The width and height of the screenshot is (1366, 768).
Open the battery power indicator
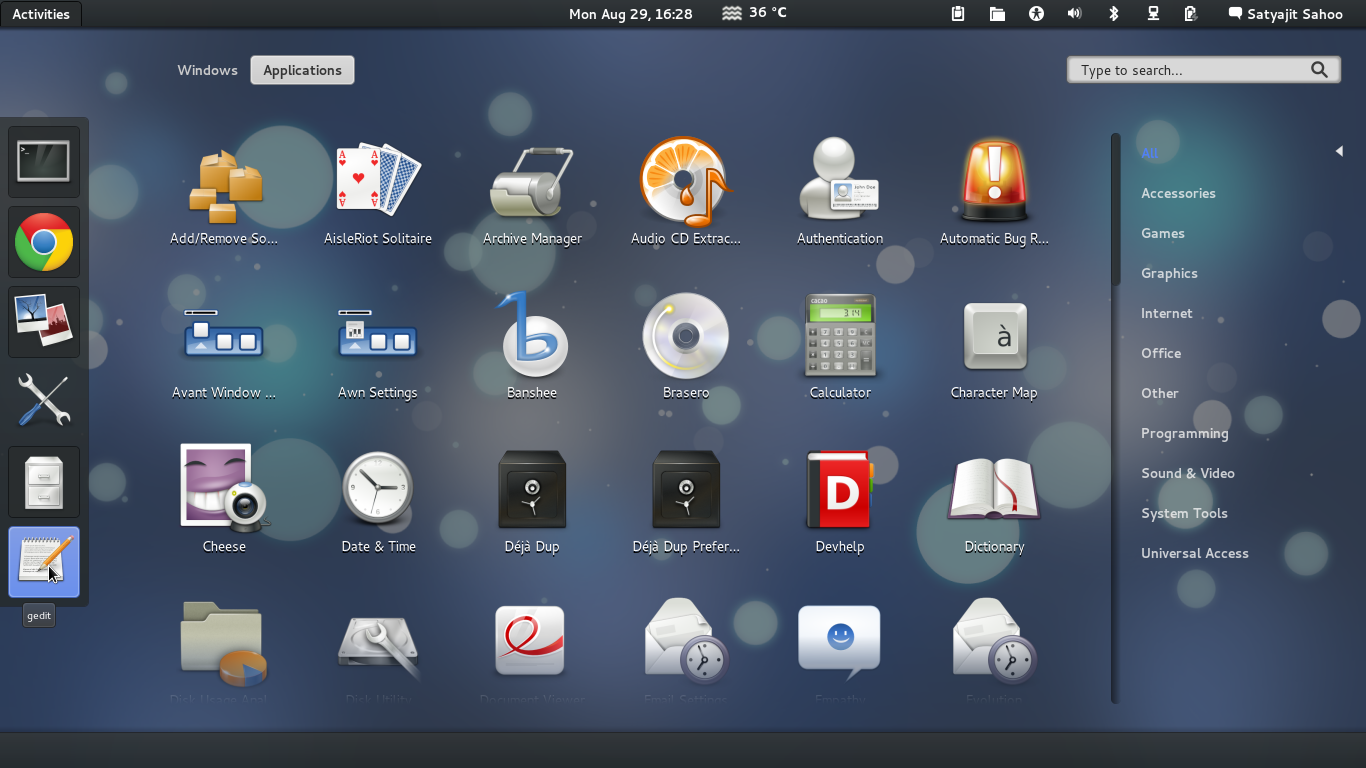pyautogui.click(x=1190, y=14)
